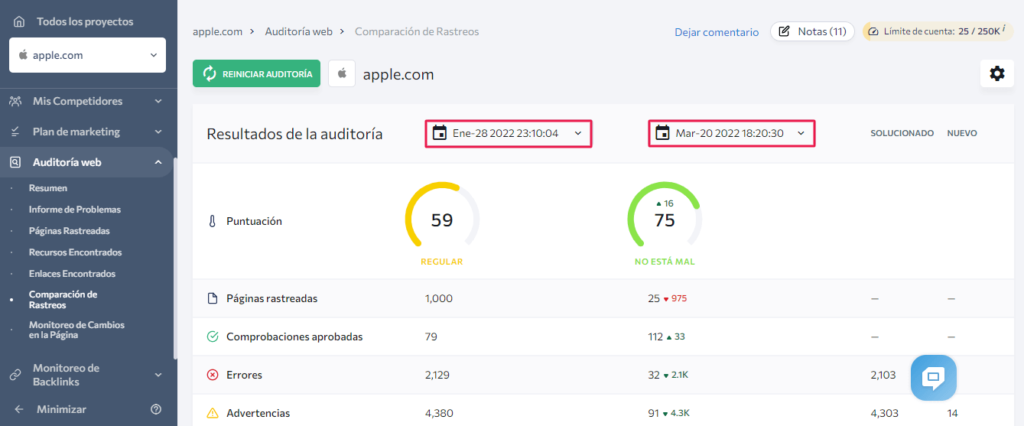
Task: Select Recursos Encontrados in sidebar
Action: [x=75, y=252]
